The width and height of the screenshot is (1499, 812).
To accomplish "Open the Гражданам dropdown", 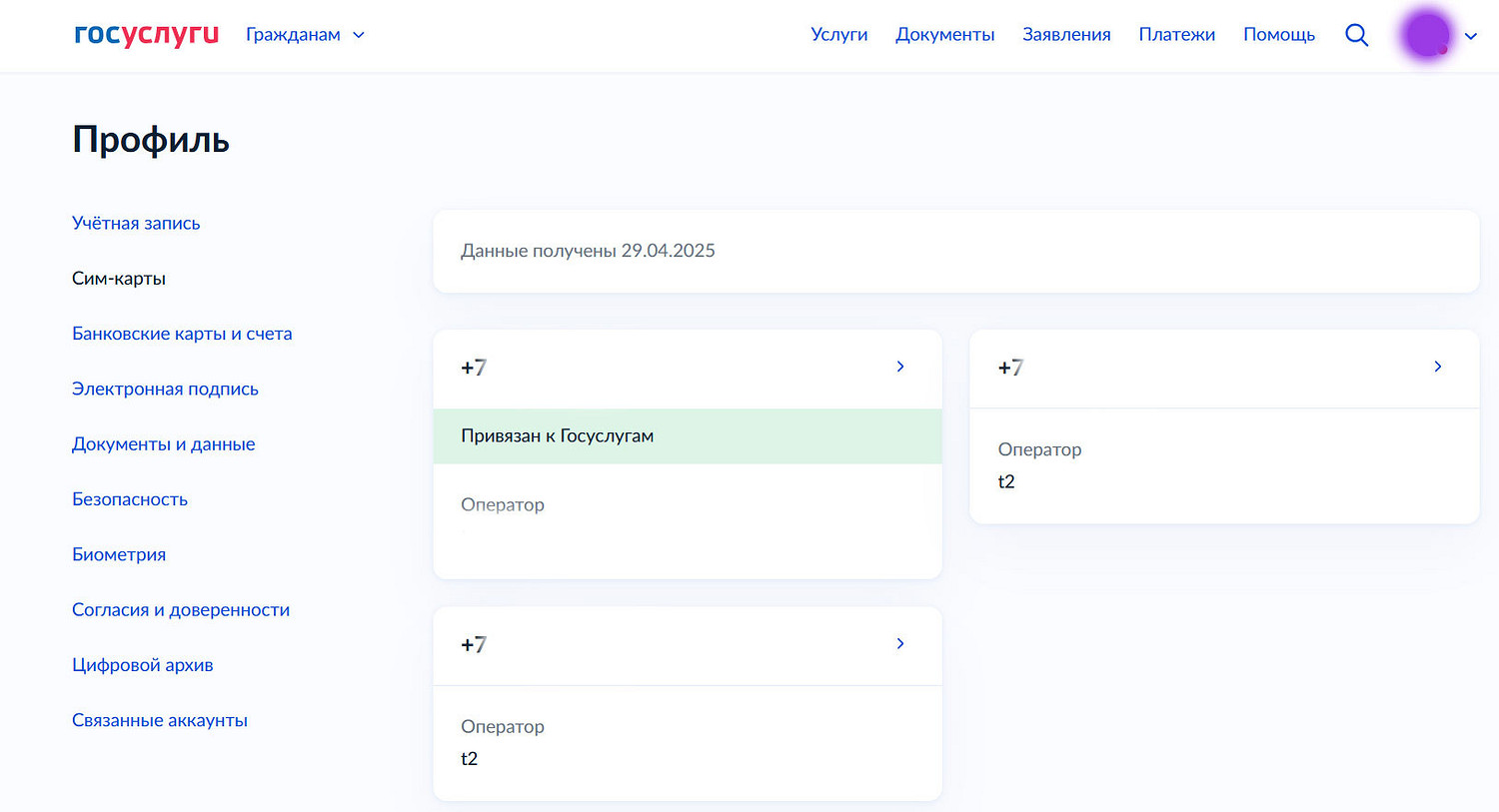I will click(x=305, y=35).
